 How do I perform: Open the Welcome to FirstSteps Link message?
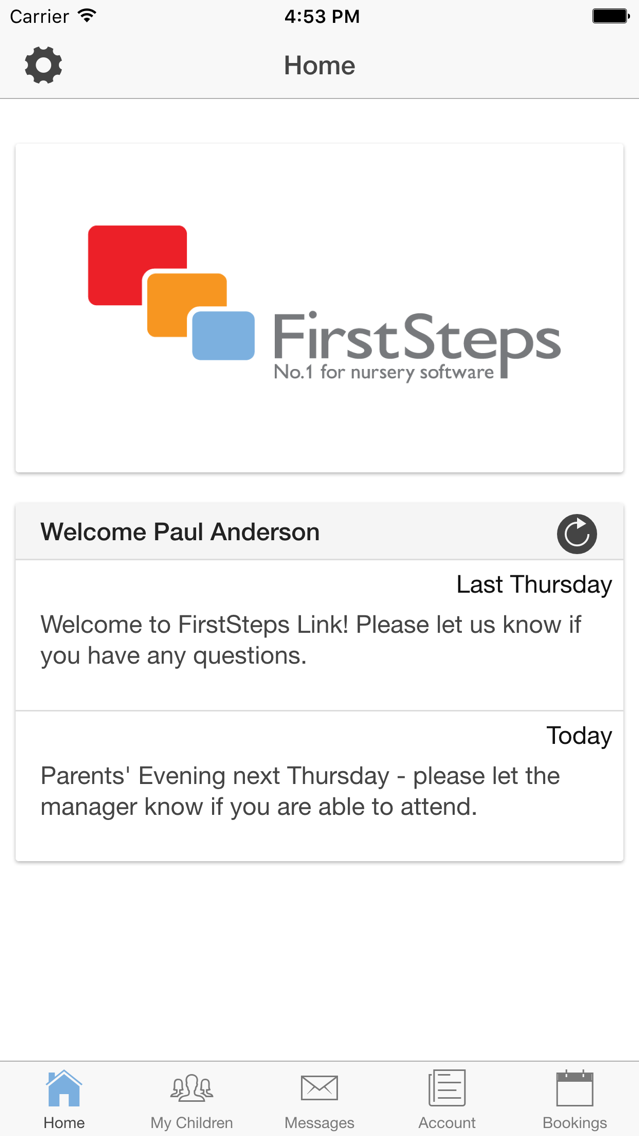[x=320, y=635]
